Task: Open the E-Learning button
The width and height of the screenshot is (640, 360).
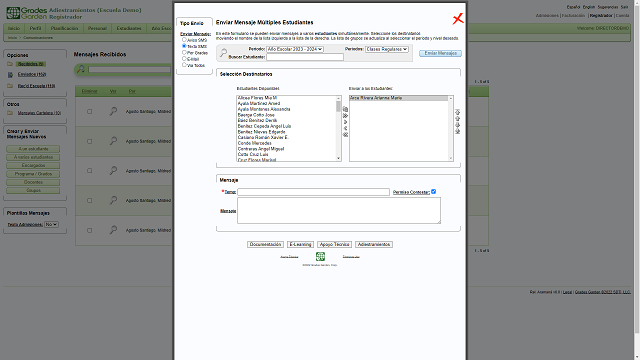Action: [300, 244]
